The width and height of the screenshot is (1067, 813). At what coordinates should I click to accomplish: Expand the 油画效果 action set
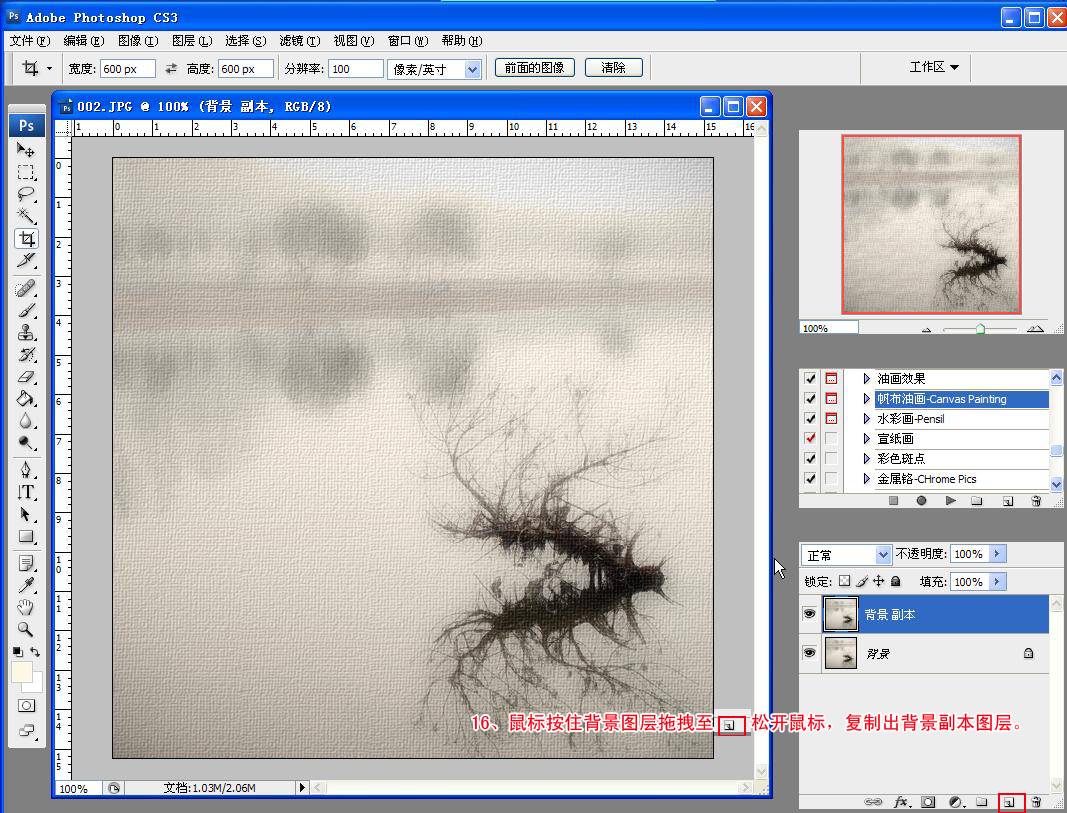(866, 378)
